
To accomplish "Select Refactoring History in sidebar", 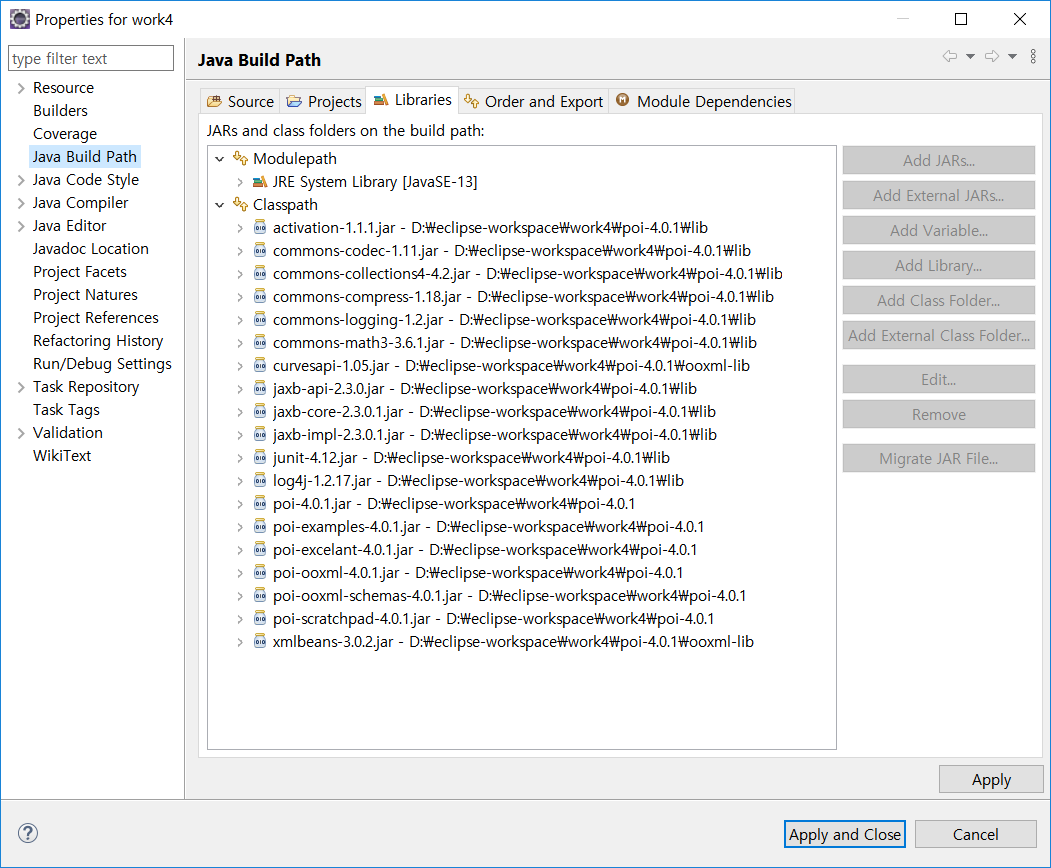I will coord(98,340).
